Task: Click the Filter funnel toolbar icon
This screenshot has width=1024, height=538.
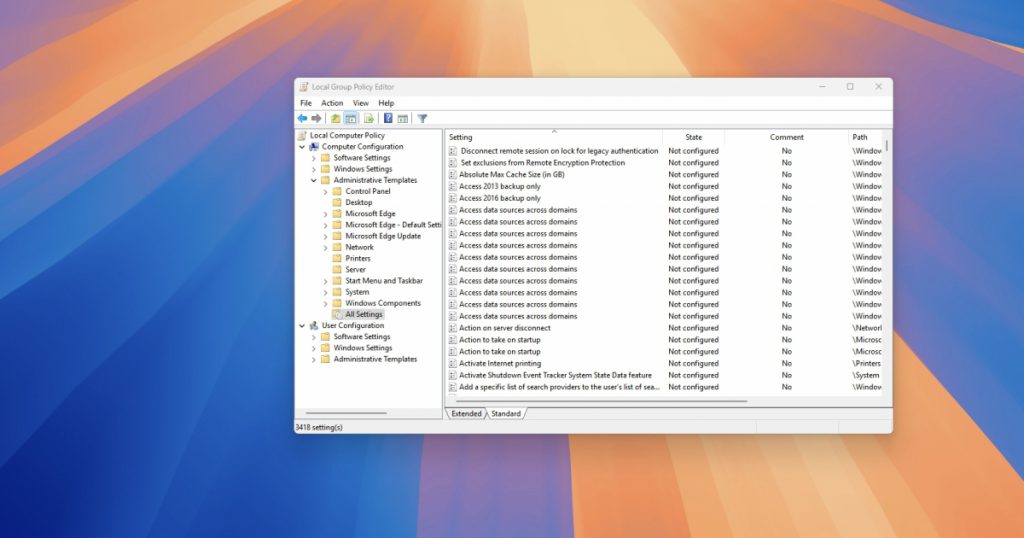Action: click(x=422, y=118)
